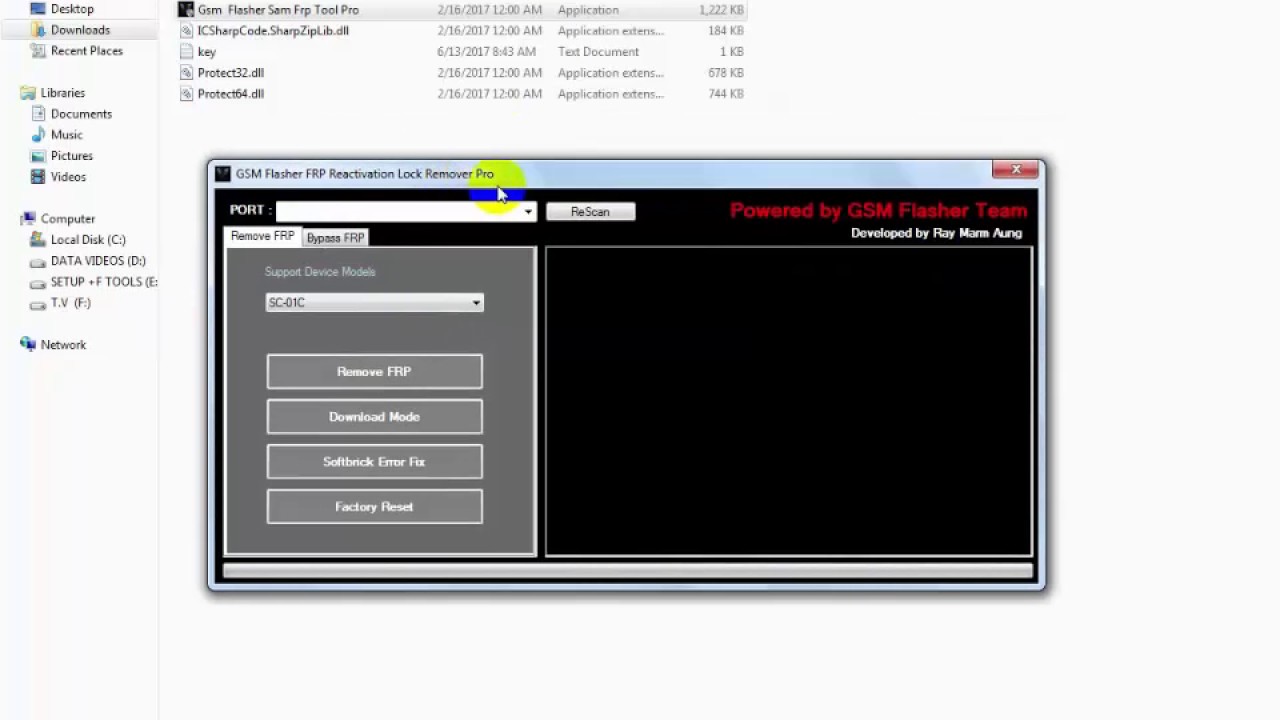Click the key text document icon
The height and width of the screenshot is (720, 1280).
click(186, 52)
